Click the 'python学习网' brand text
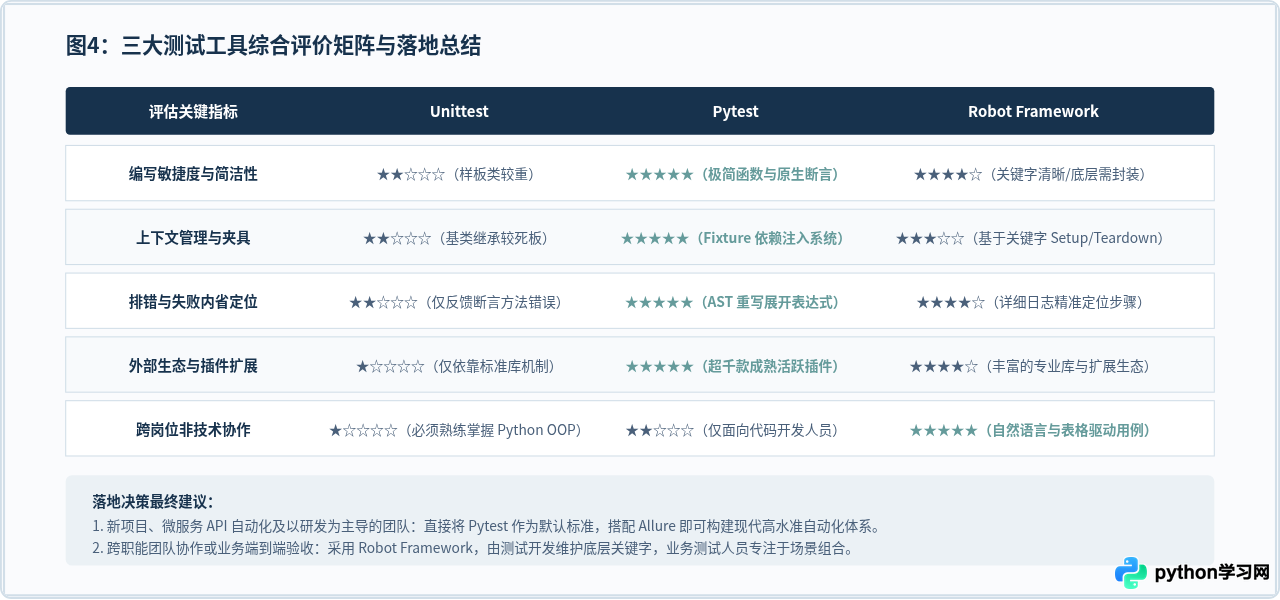This screenshot has height=600, width=1280. [x=1212, y=573]
